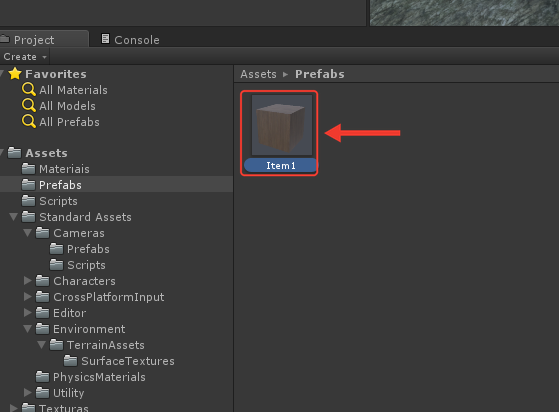Select the All Materials saved search

73,90
